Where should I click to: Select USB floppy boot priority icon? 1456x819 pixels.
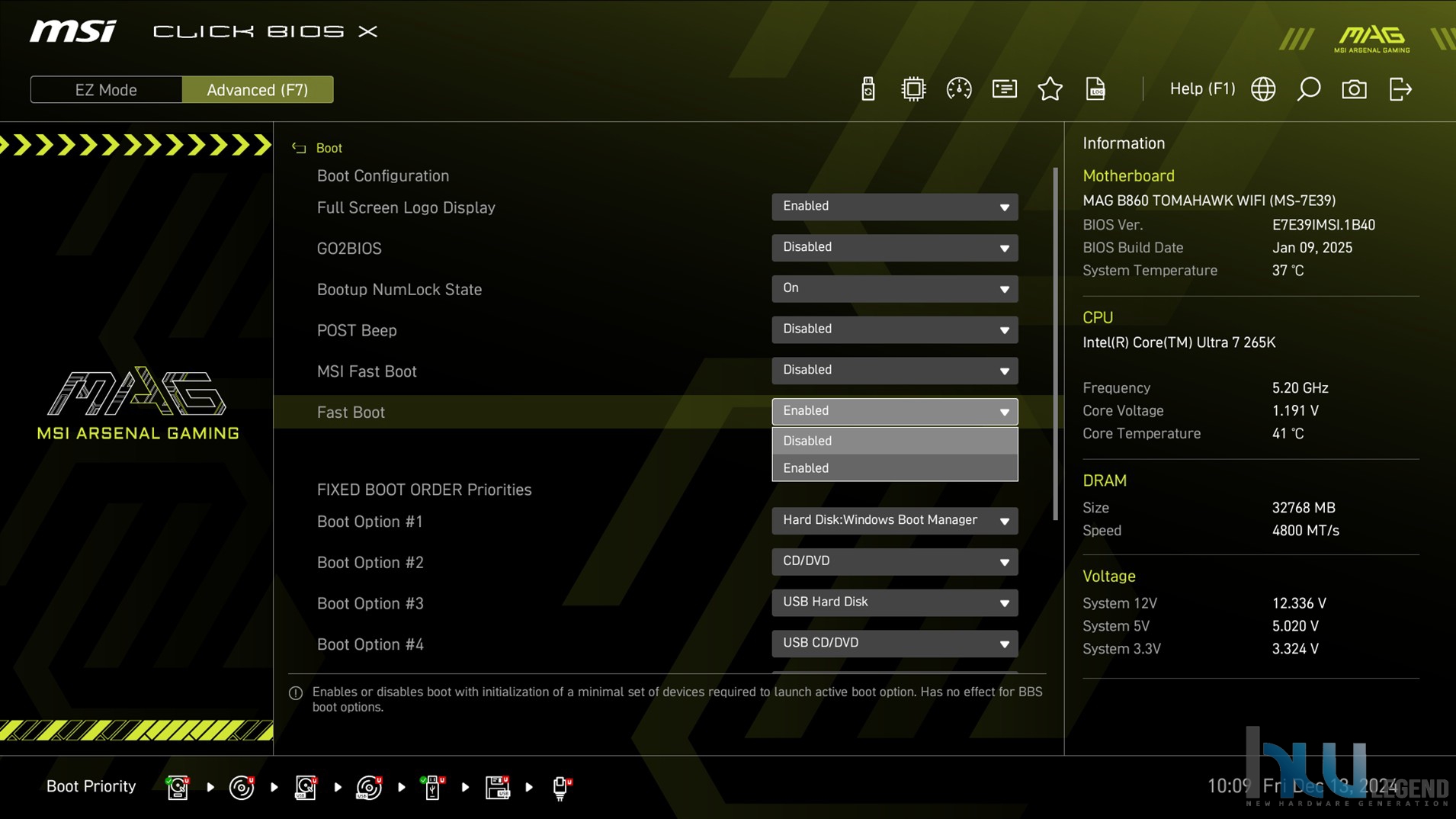click(x=498, y=787)
